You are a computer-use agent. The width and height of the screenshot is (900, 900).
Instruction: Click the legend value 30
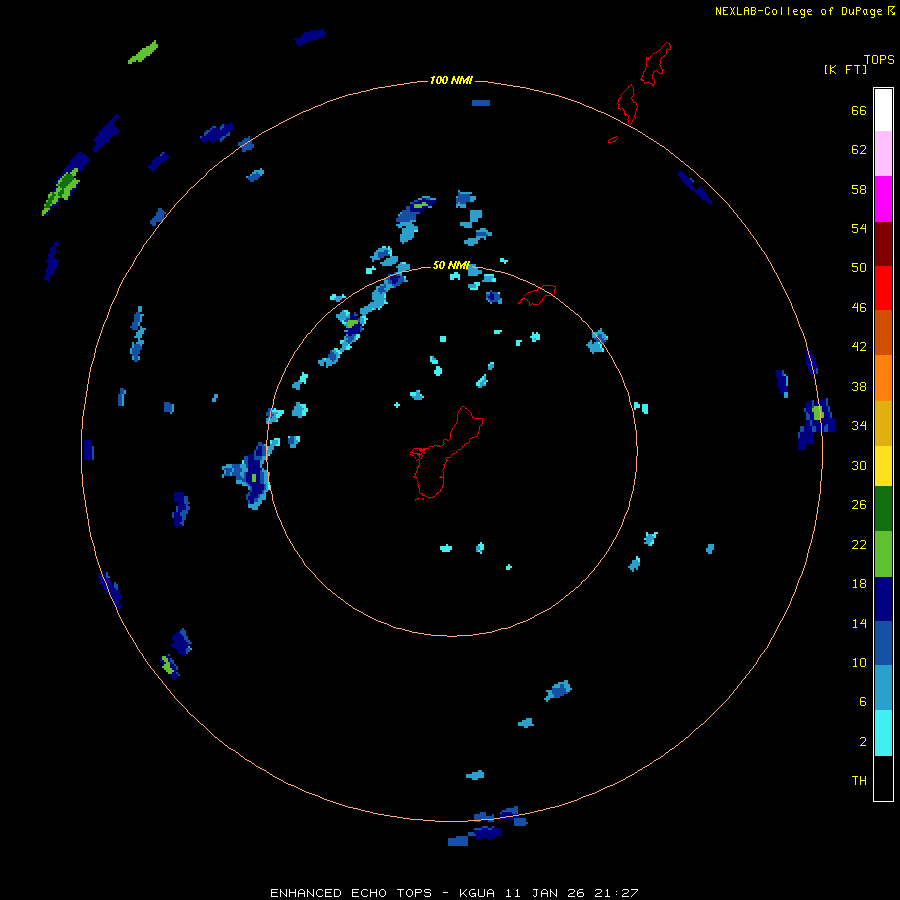pos(859,465)
